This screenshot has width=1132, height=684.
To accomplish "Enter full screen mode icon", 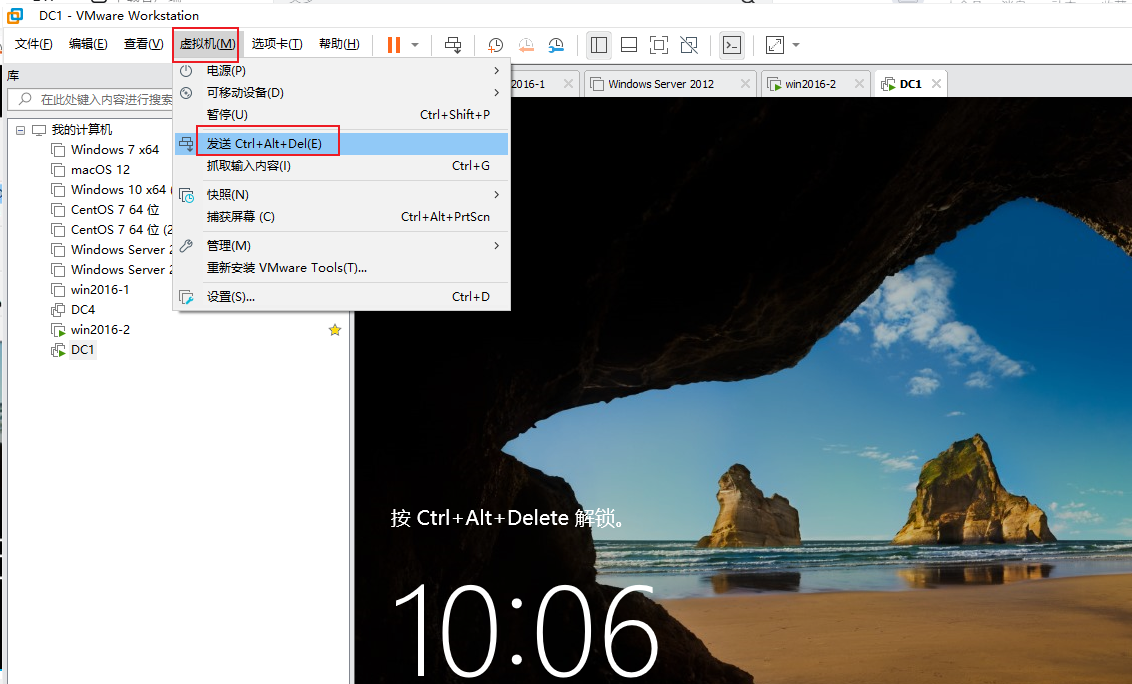I will coord(658,45).
